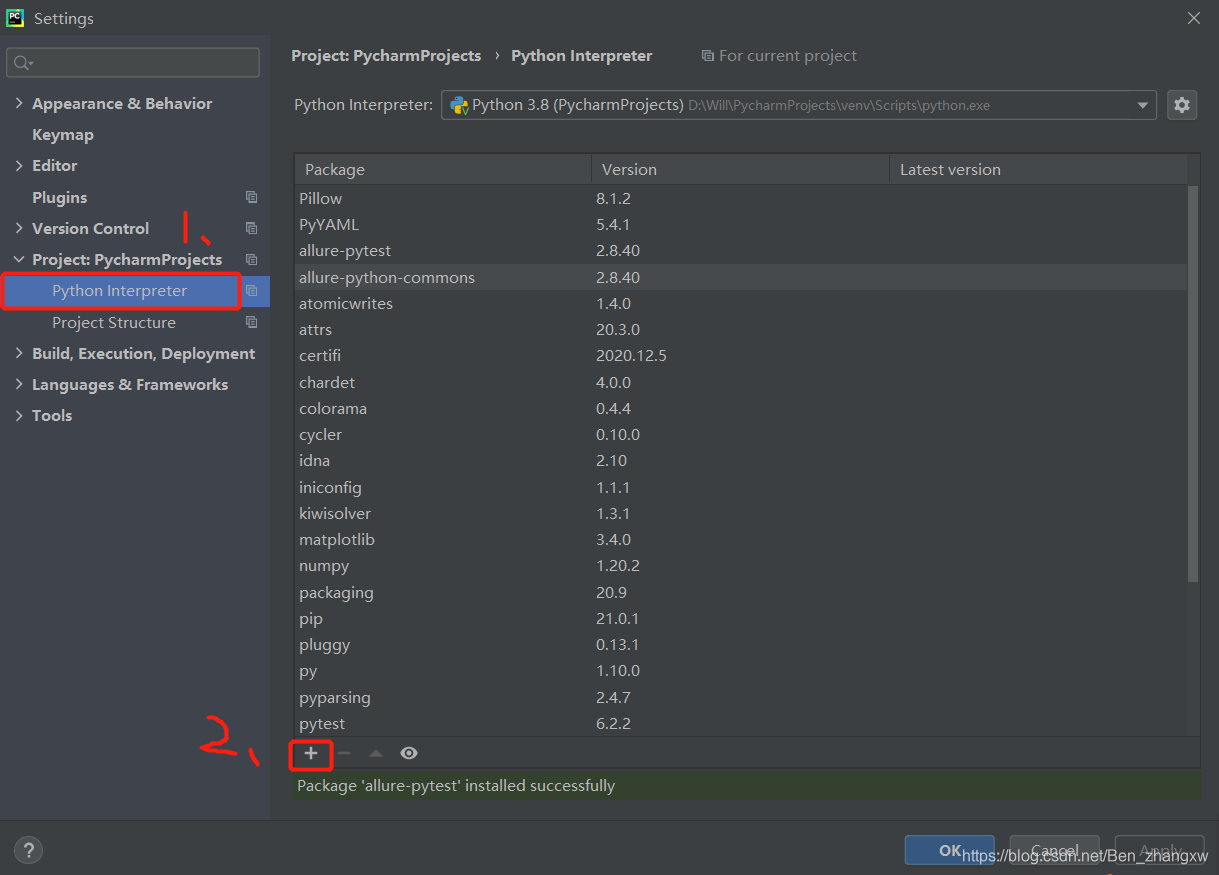Select the cycler package row

741,434
